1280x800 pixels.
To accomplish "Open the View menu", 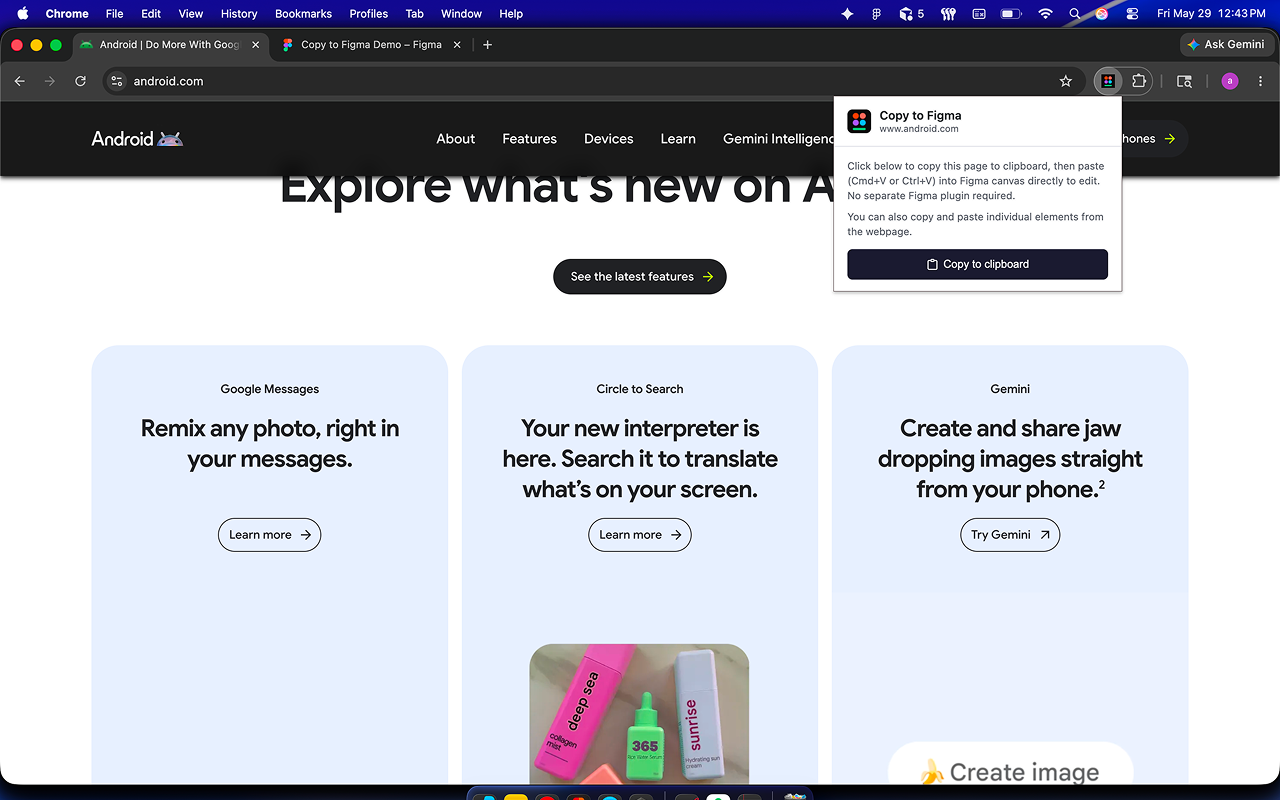I will (191, 14).
